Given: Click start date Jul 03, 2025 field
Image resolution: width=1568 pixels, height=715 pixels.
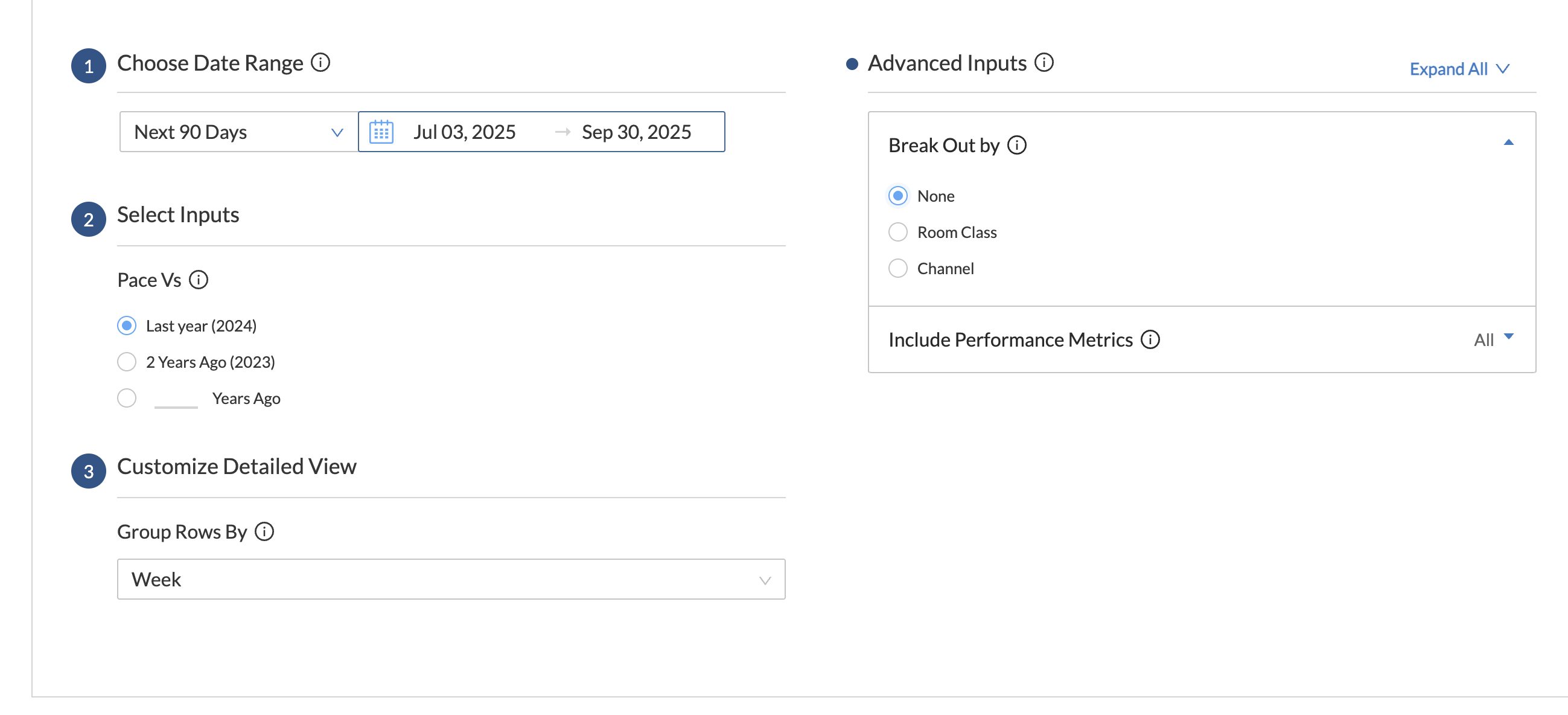Looking at the screenshot, I should [465, 132].
